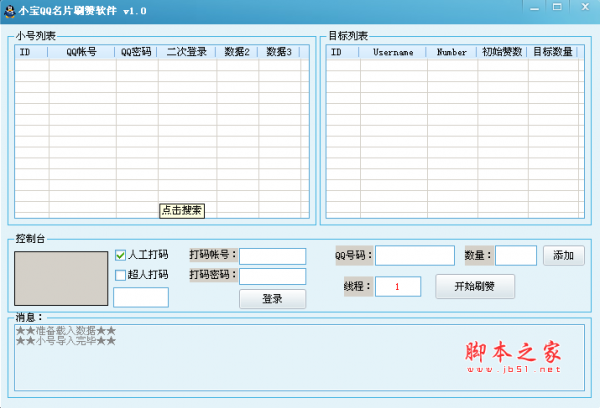This screenshot has height=408, width=600.
Task: Click the 点击搜索 tooltip button
Action: coord(182,211)
